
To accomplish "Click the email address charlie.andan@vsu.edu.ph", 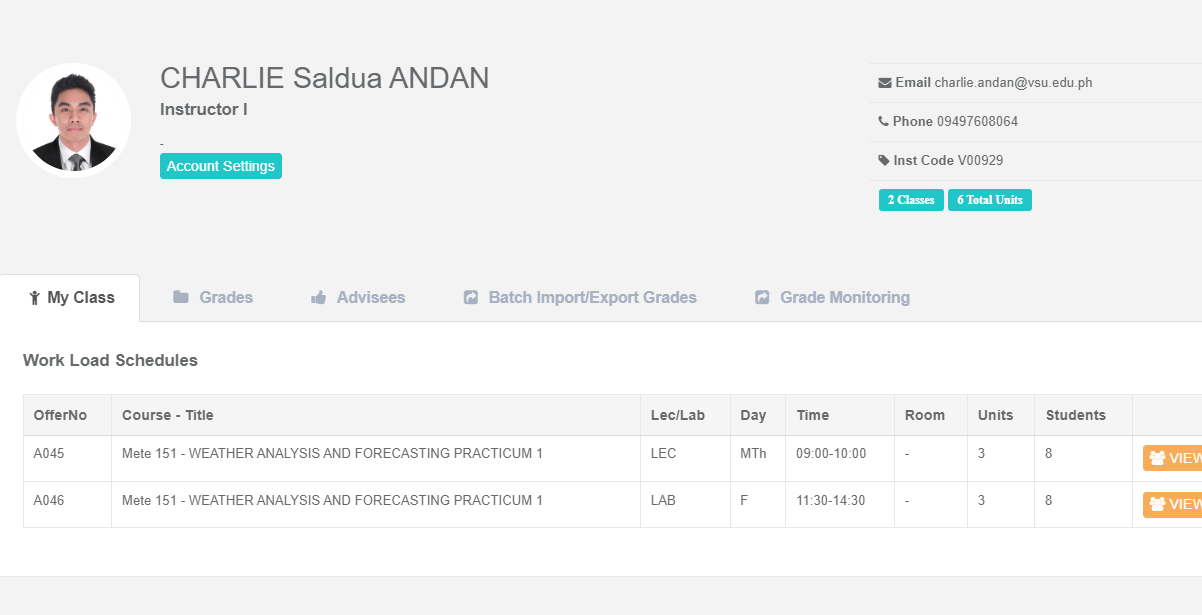I will [x=1013, y=83].
